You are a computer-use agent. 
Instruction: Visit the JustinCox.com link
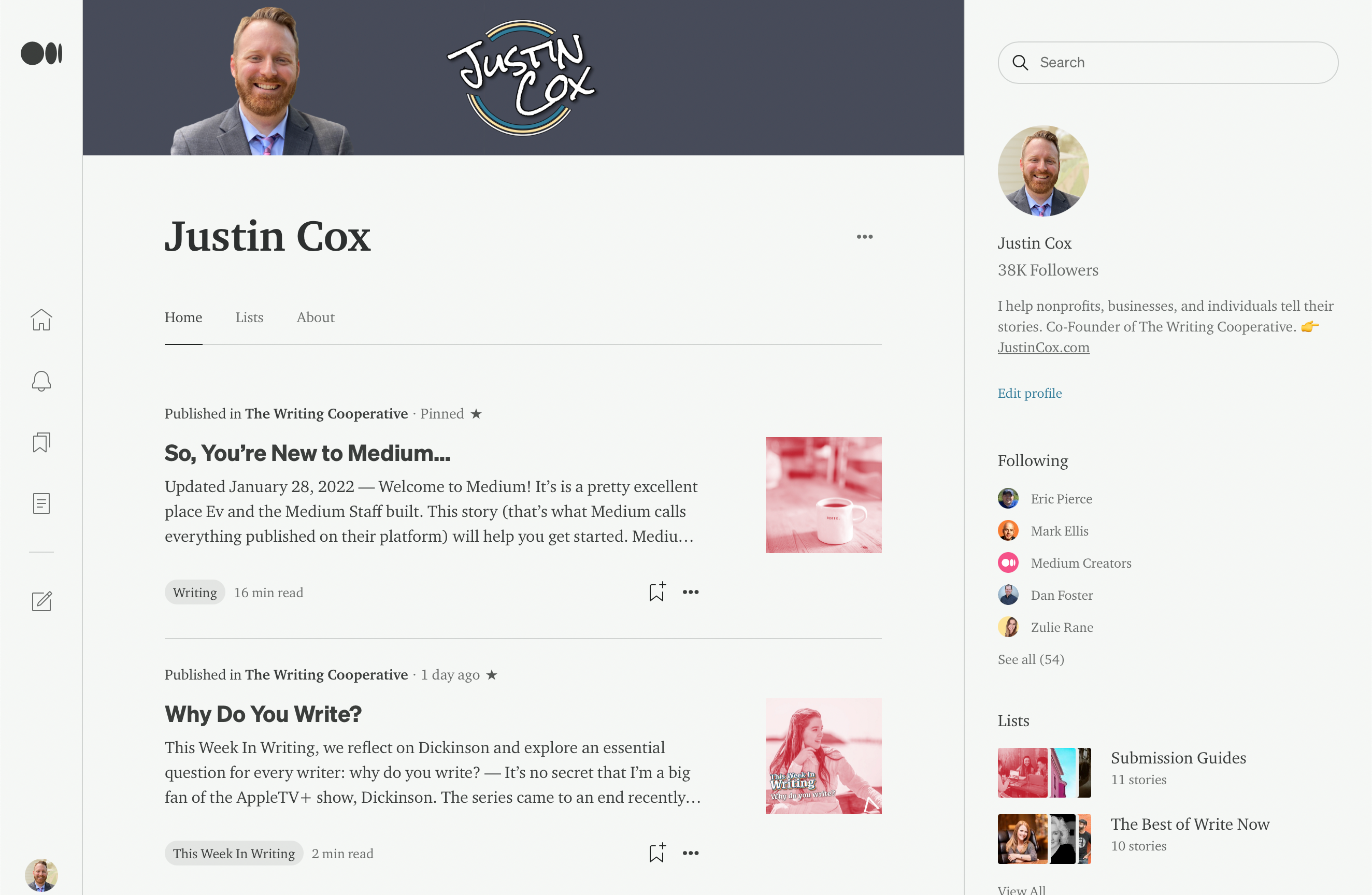[1044, 348]
